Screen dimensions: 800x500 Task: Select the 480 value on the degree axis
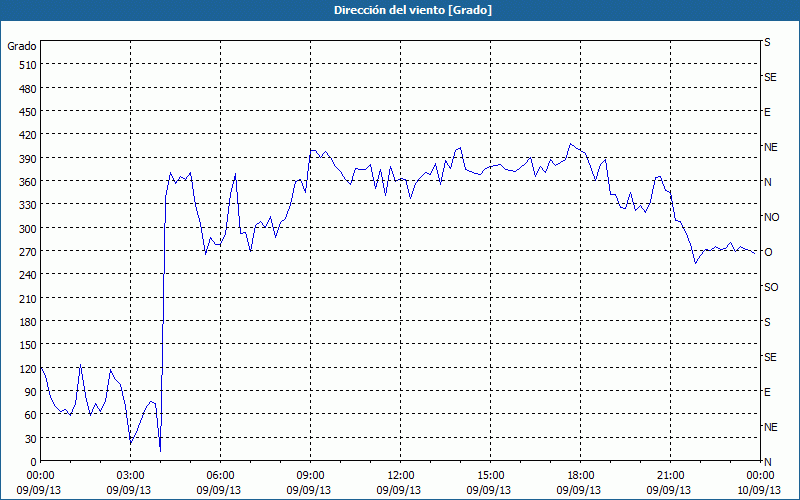tap(28, 89)
